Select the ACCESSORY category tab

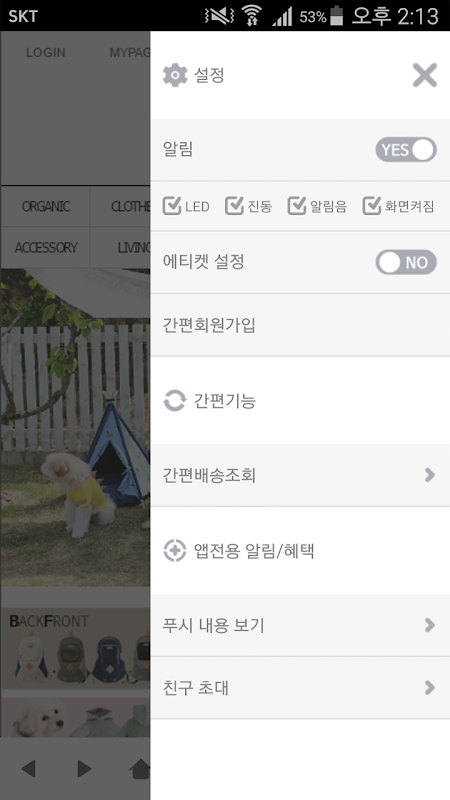pyautogui.click(x=45, y=247)
